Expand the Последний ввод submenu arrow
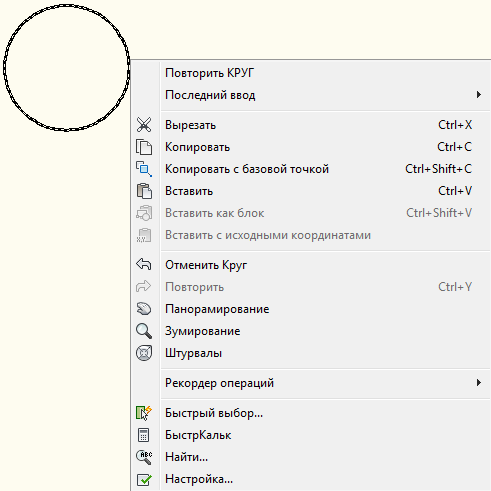The image size is (491, 491). (479, 95)
